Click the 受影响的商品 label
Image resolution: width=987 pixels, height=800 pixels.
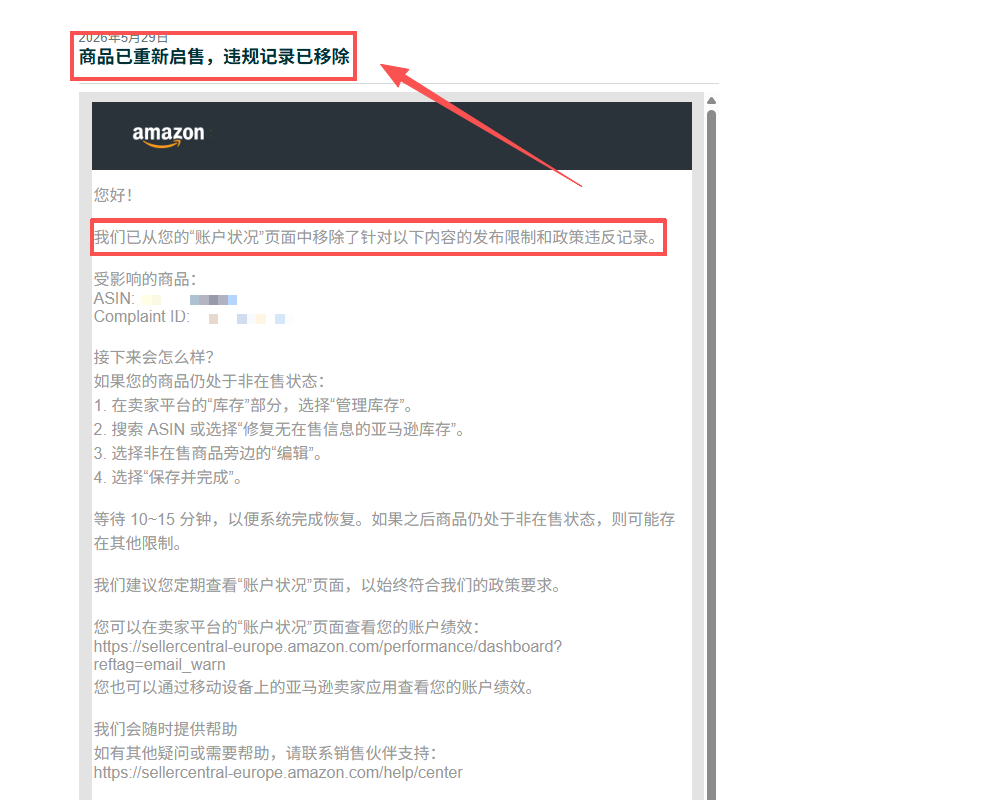click(145, 279)
